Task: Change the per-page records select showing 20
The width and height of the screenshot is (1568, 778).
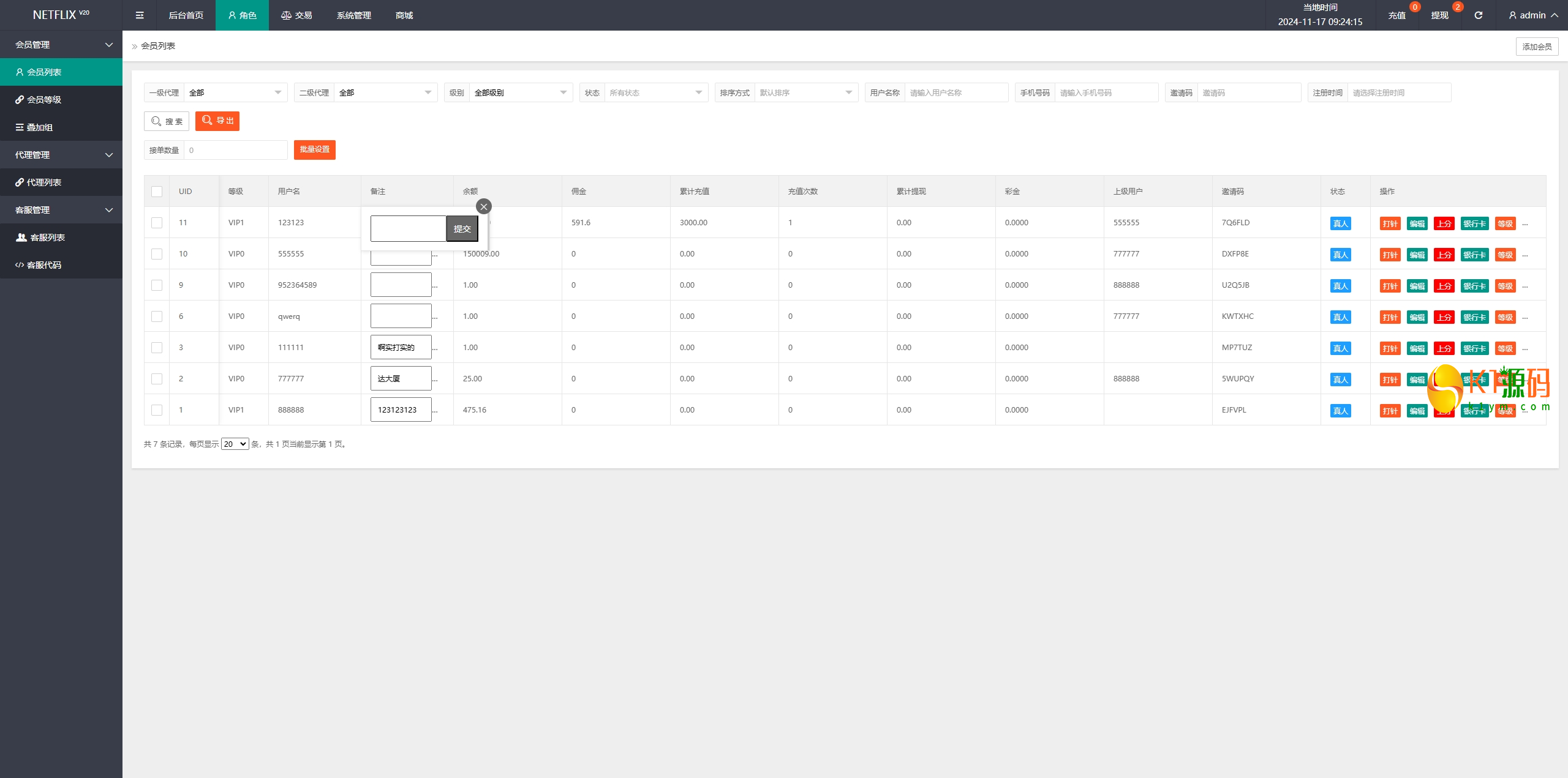Action: (x=235, y=444)
